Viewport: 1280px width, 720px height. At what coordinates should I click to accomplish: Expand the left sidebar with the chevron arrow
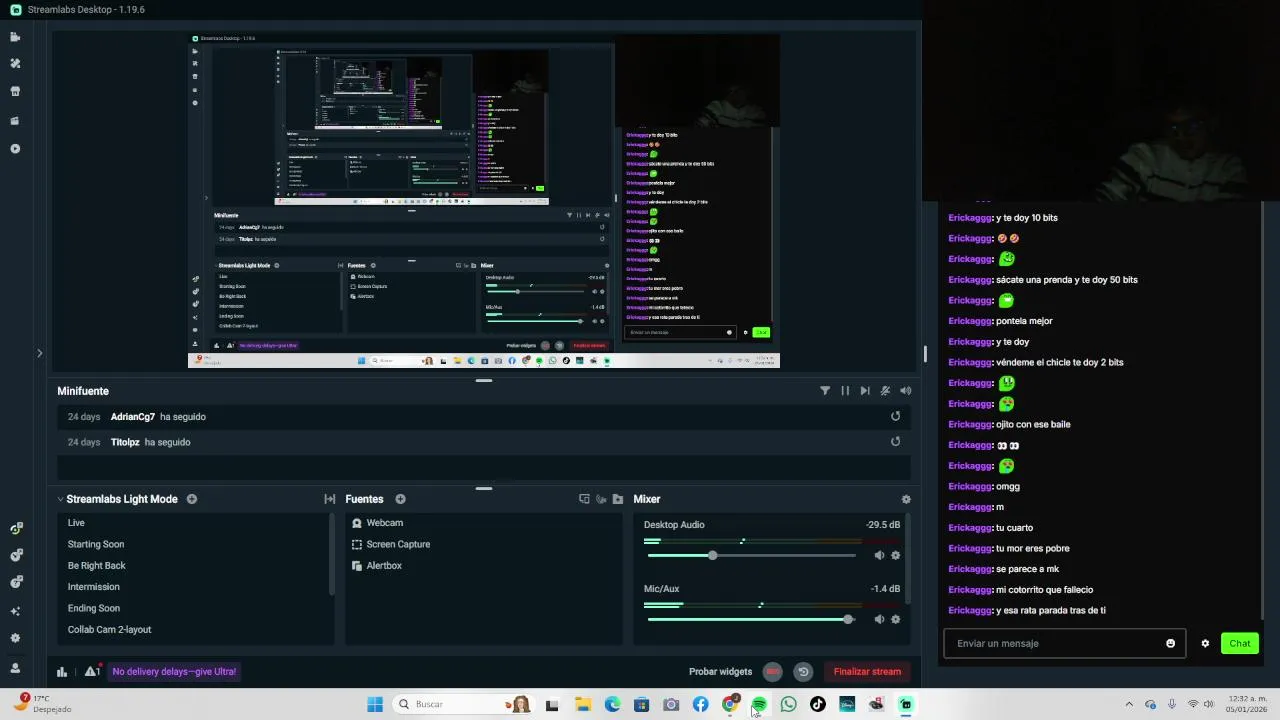39,353
